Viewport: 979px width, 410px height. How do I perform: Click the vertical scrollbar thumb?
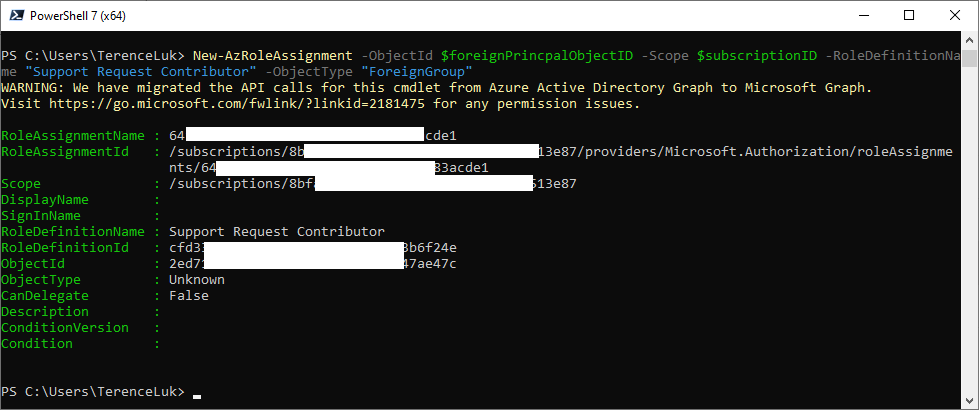[x=969, y=58]
